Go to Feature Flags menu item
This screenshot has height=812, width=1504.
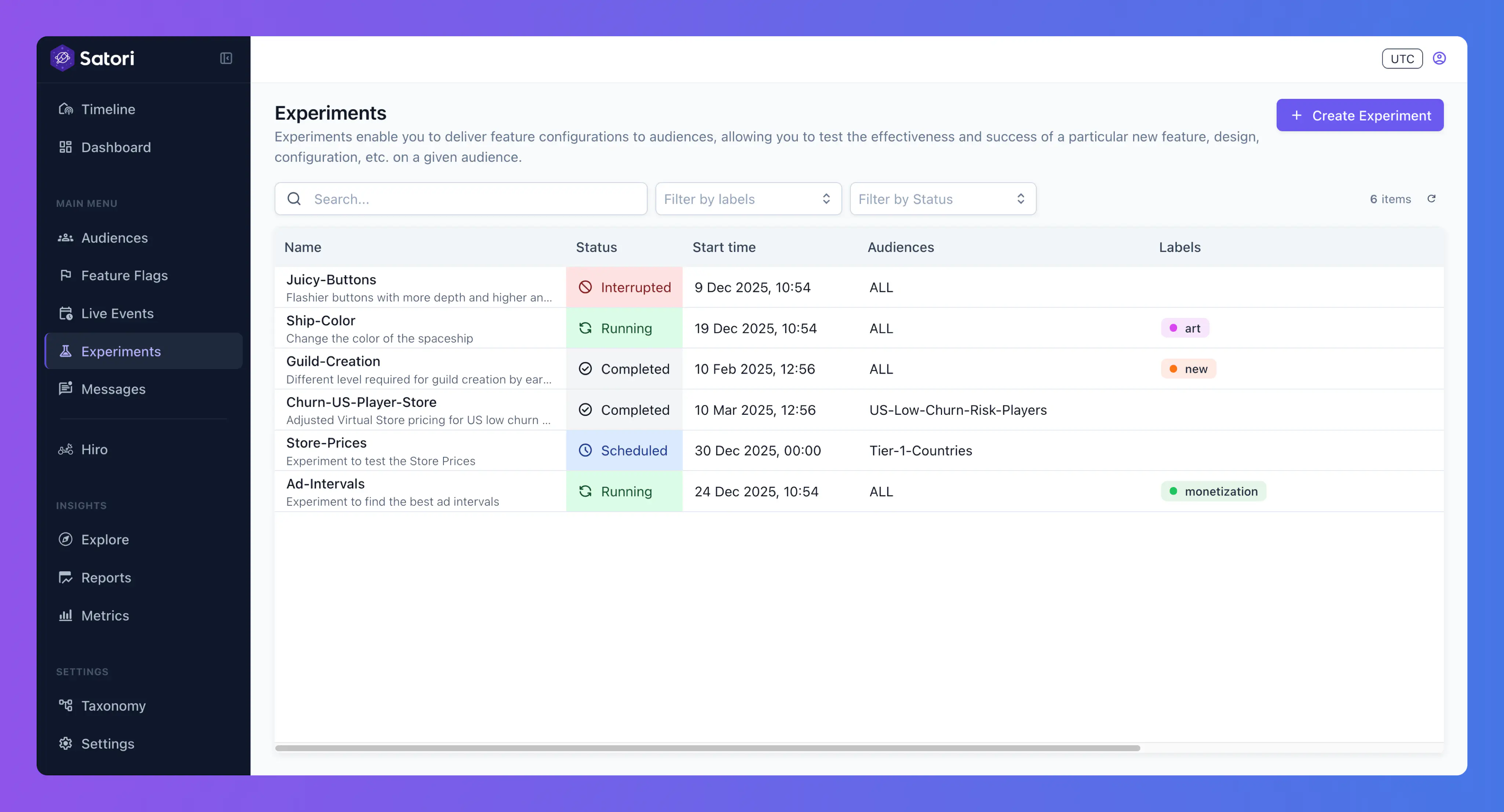[x=124, y=275]
